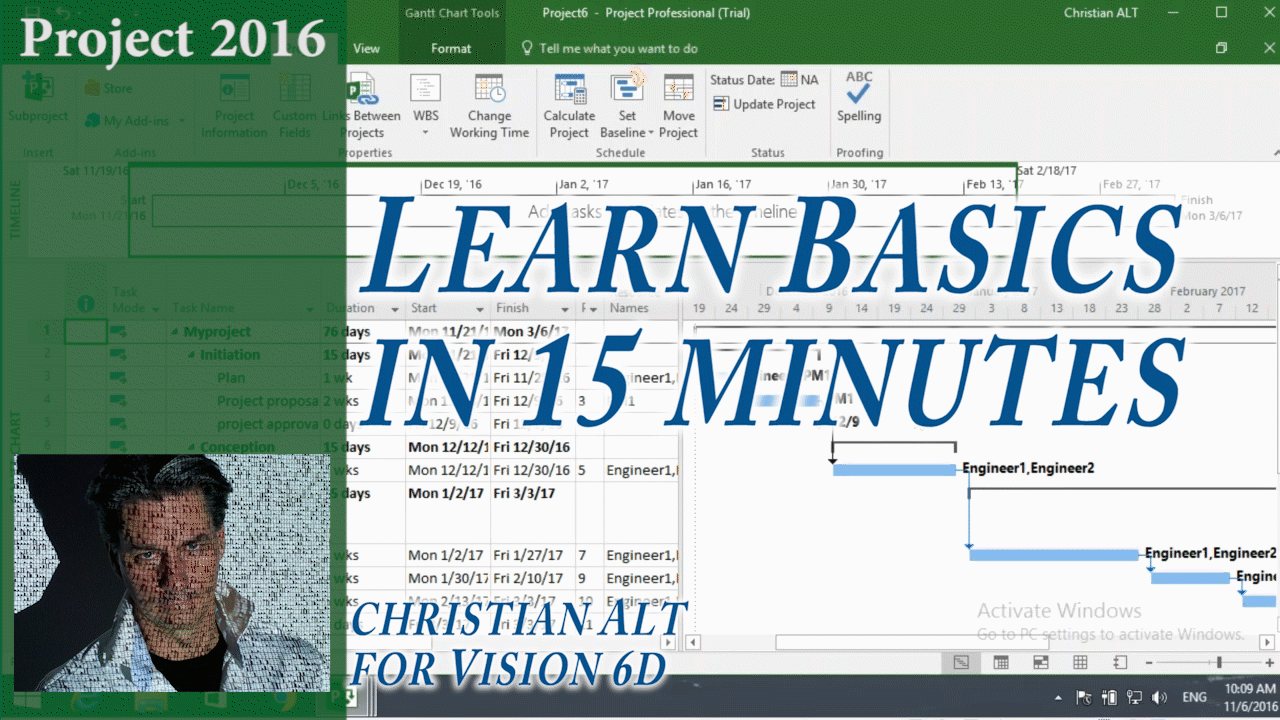This screenshot has width=1280, height=720.
Task: Open Duration column filter dropdown
Action: [x=394, y=309]
